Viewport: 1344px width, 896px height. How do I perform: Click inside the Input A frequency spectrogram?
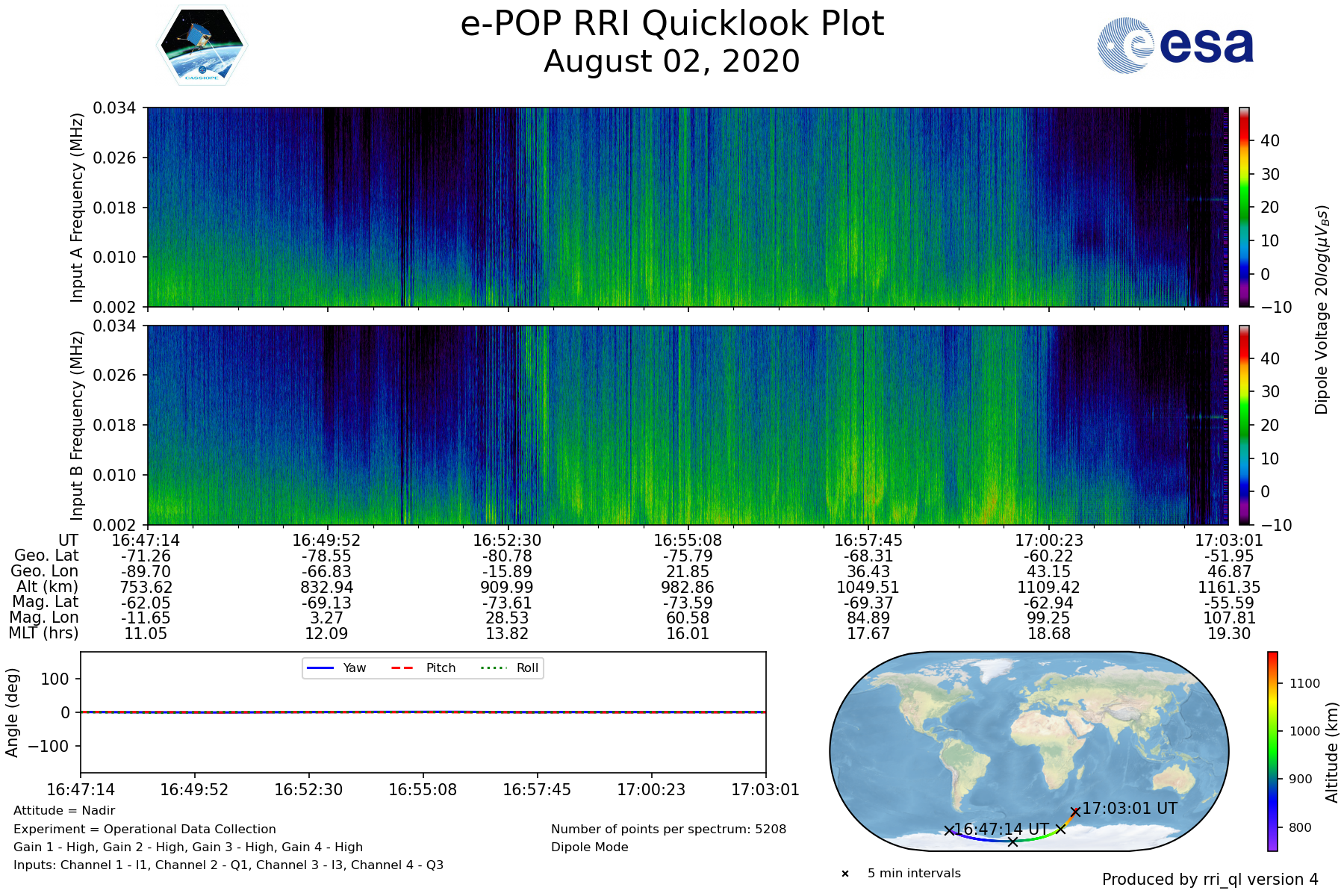687,207
